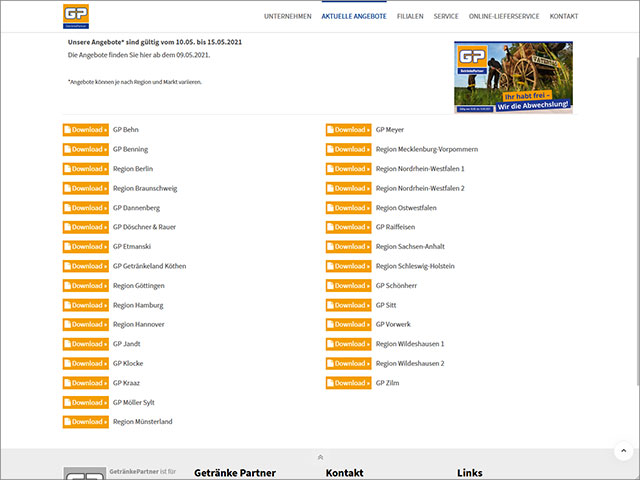Download the GP Getränkeland Köthen offer
640x480 pixels.
point(86,266)
